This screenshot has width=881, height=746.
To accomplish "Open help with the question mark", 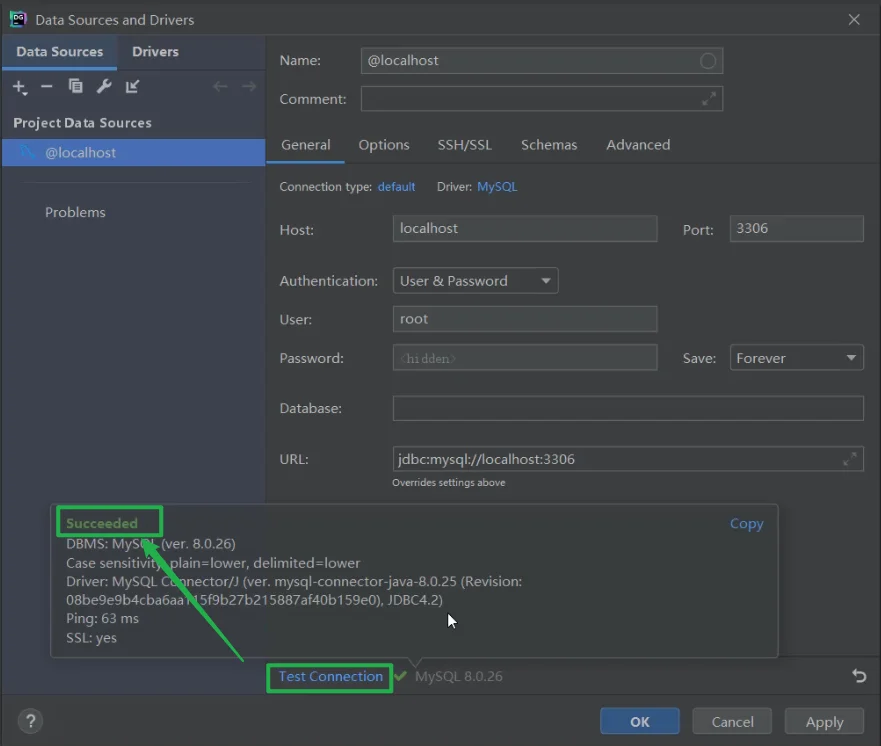I will pos(31,721).
